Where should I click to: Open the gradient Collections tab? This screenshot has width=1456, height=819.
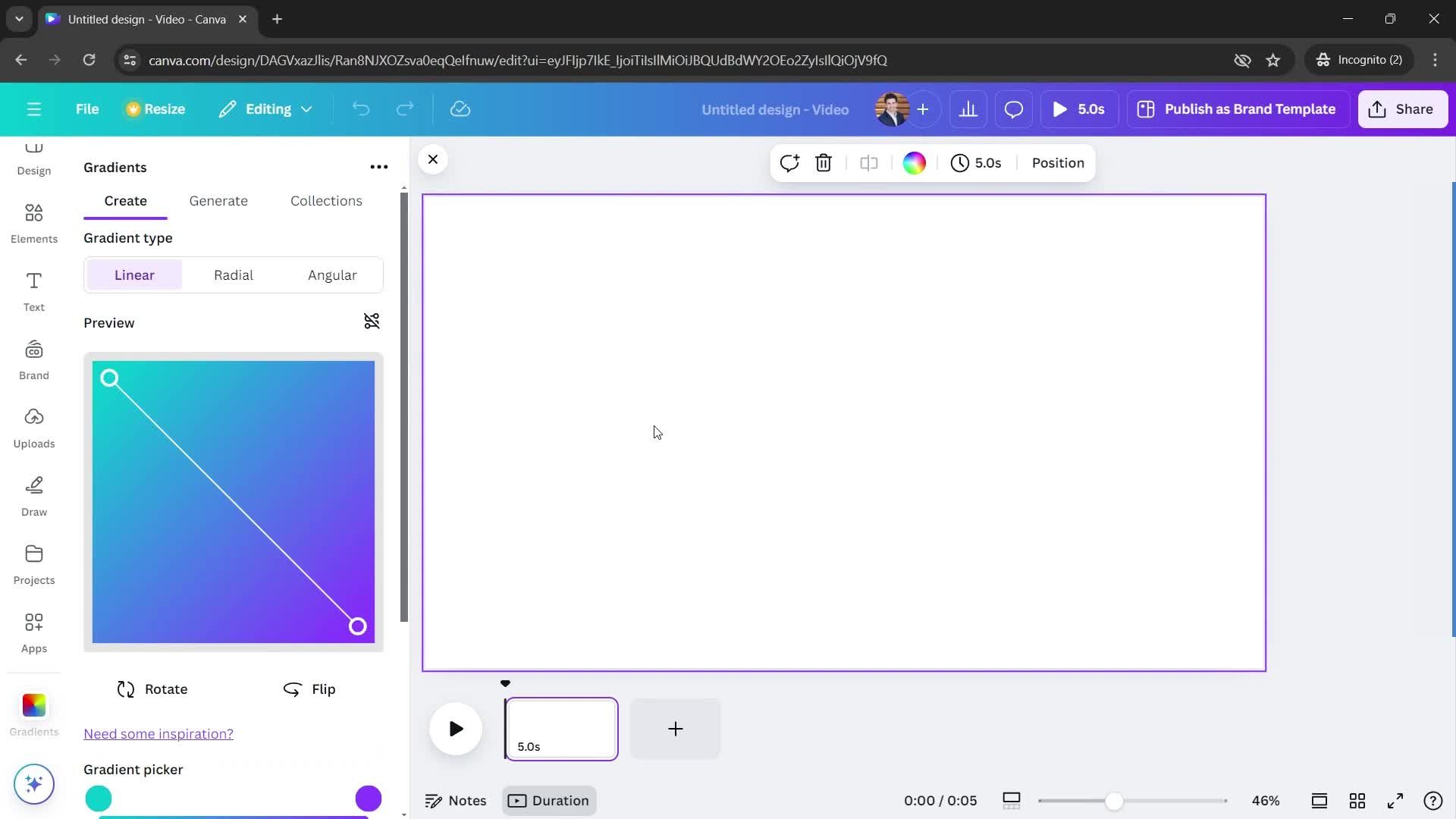(327, 200)
